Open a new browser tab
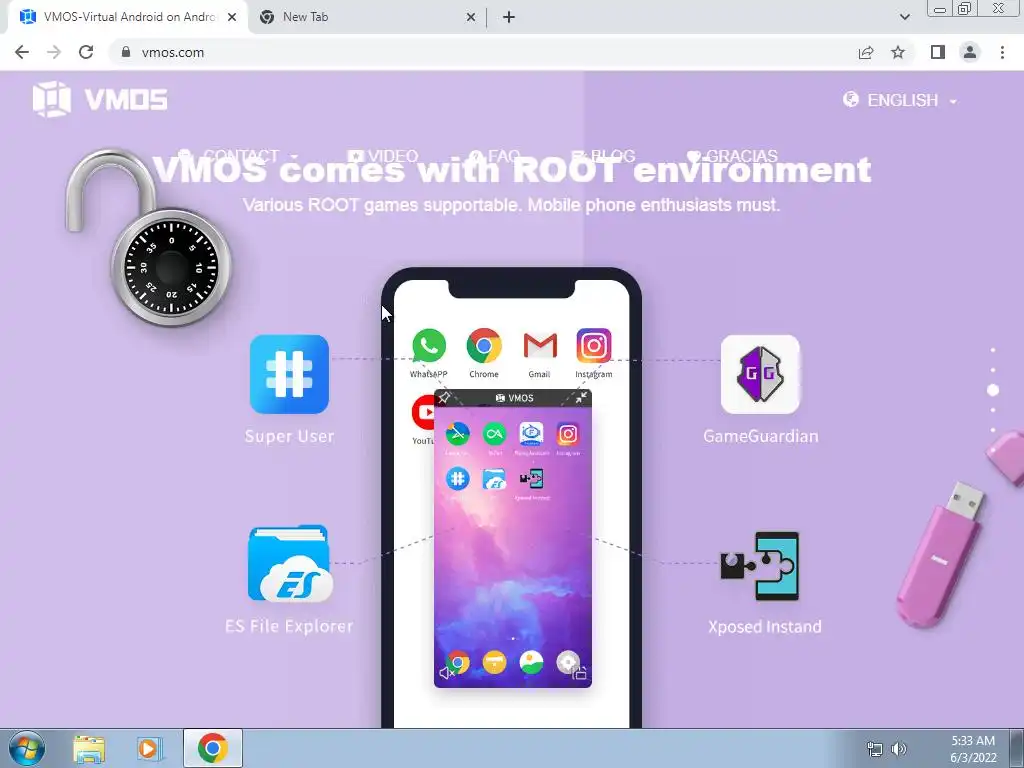Screen dimensions: 1024x768 click(509, 17)
